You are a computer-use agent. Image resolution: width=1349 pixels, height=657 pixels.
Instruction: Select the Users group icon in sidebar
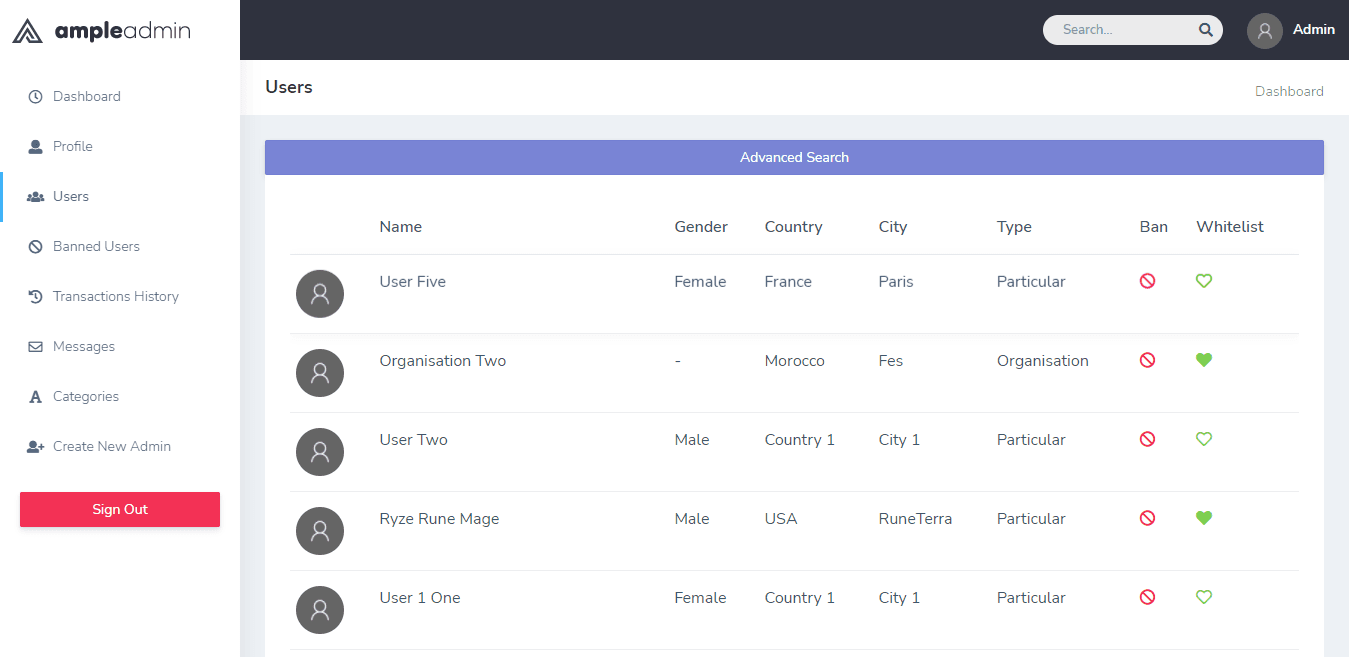click(x=36, y=196)
